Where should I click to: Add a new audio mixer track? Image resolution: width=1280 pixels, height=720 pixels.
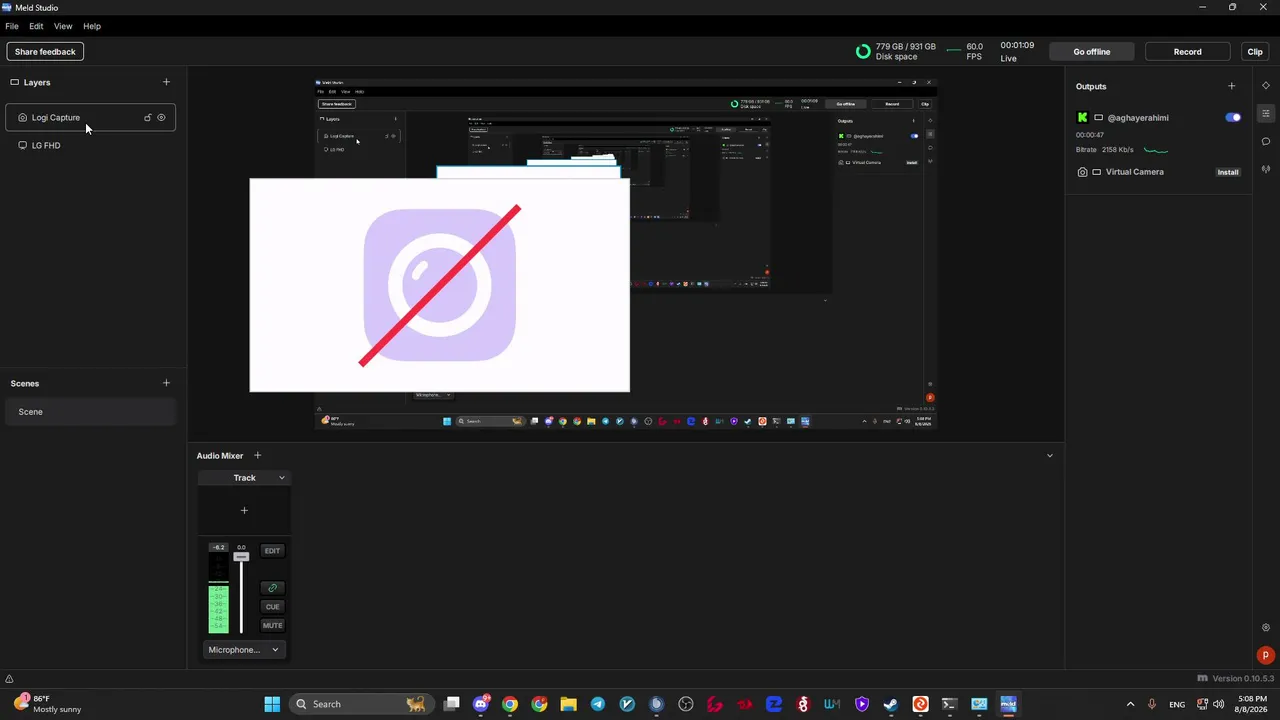click(x=257, y=455)
